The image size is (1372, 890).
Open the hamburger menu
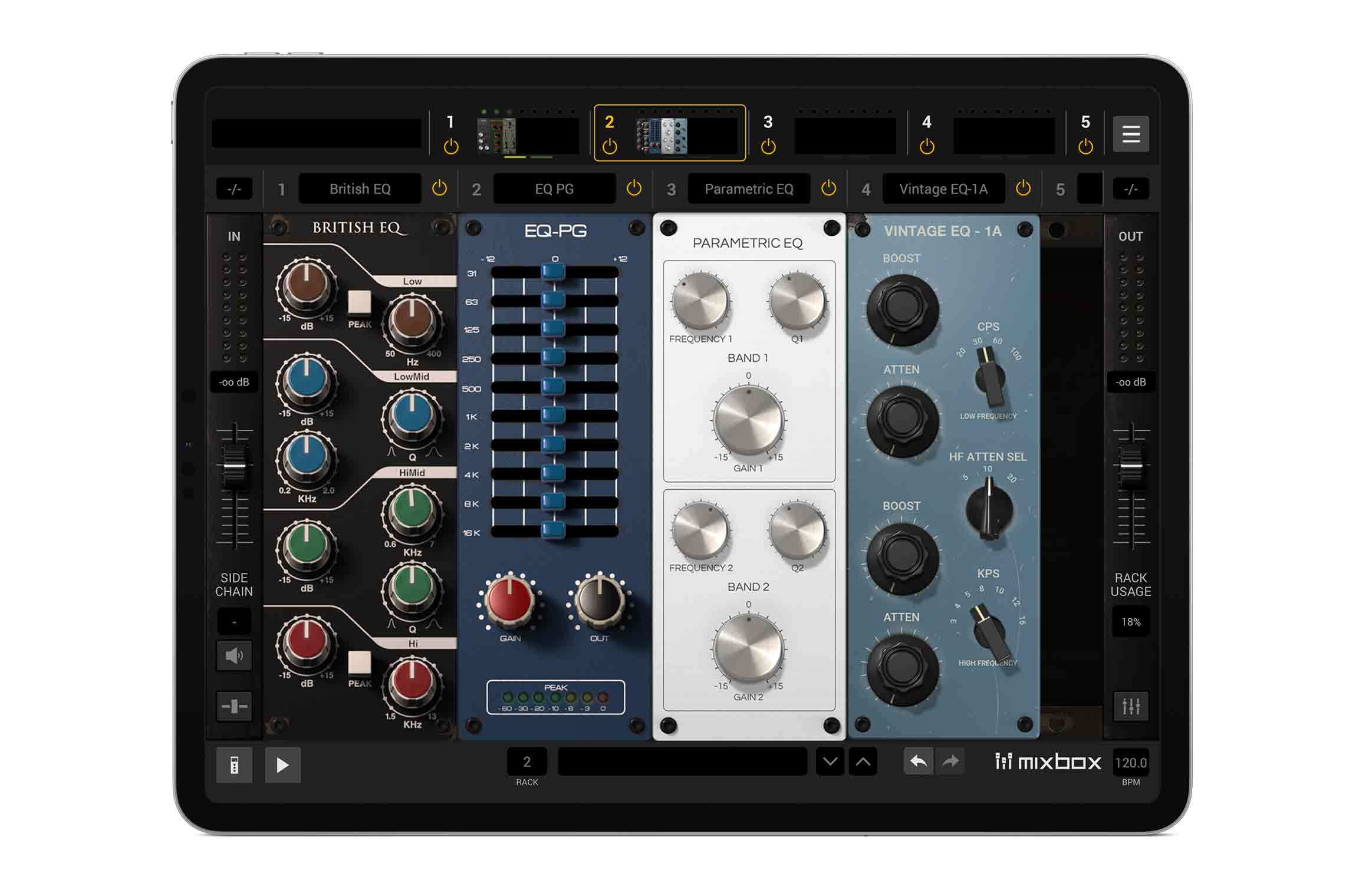[x=1130, y=134]
